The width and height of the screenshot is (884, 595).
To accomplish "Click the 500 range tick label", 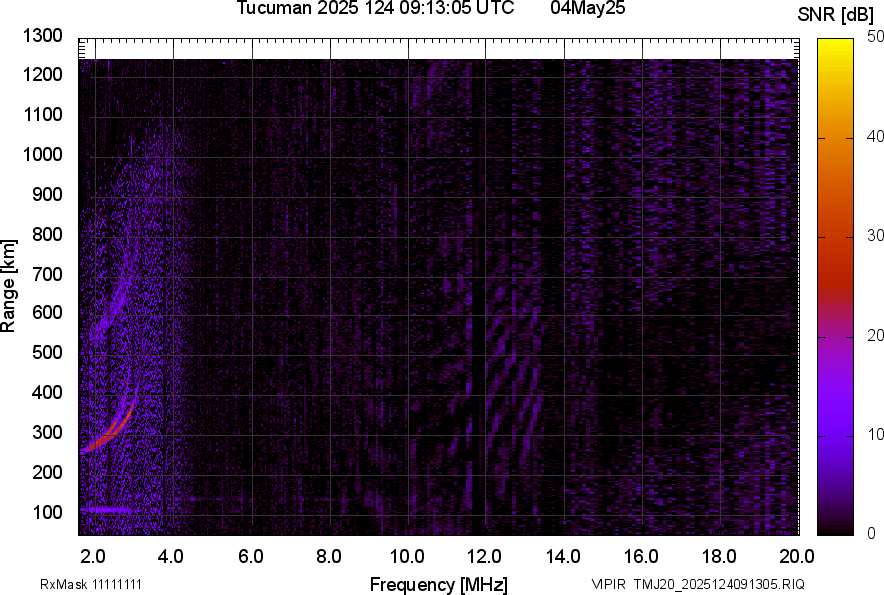I will coord(47,352).
